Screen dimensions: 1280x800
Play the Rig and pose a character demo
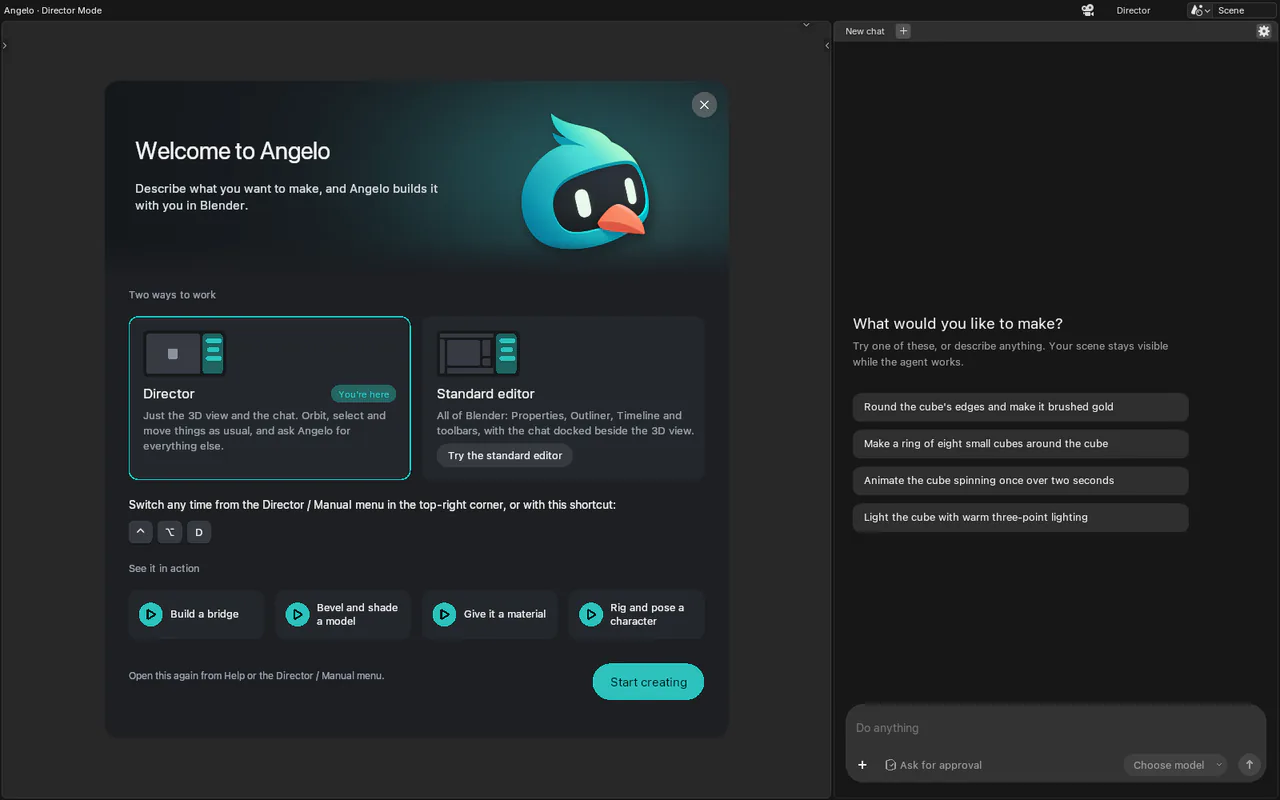(637, 614)
